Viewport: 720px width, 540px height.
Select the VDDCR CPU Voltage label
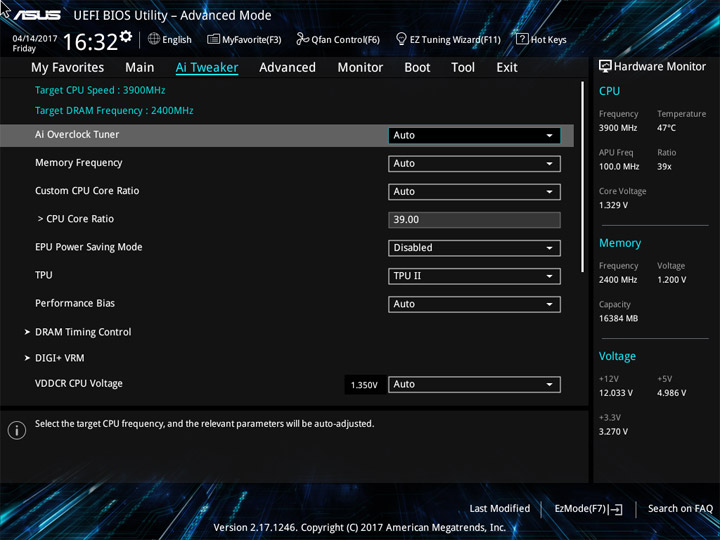[x=79, y=383]
